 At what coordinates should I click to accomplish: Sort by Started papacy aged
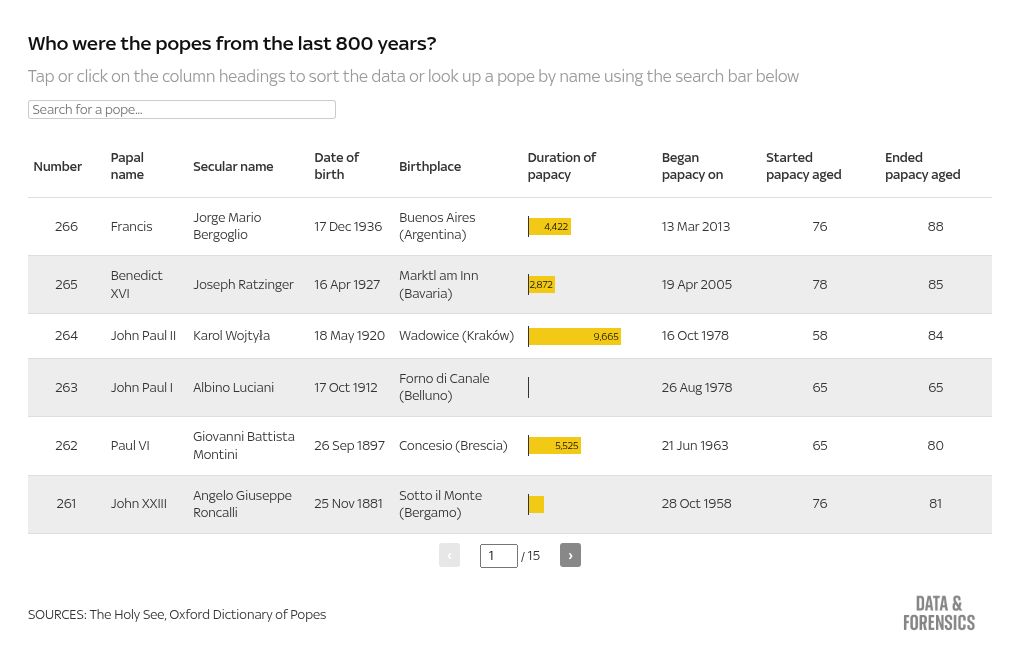point(803,166)
